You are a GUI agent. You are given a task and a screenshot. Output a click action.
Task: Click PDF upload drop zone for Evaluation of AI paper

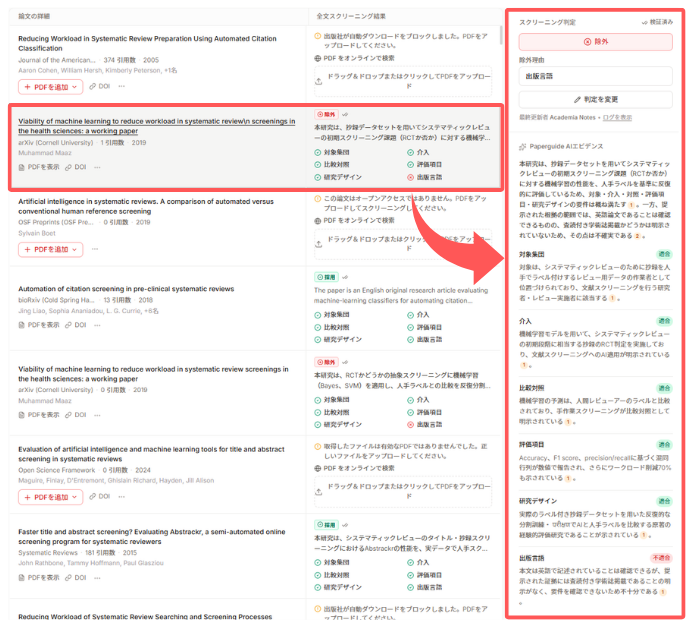[x=403, y=491]
